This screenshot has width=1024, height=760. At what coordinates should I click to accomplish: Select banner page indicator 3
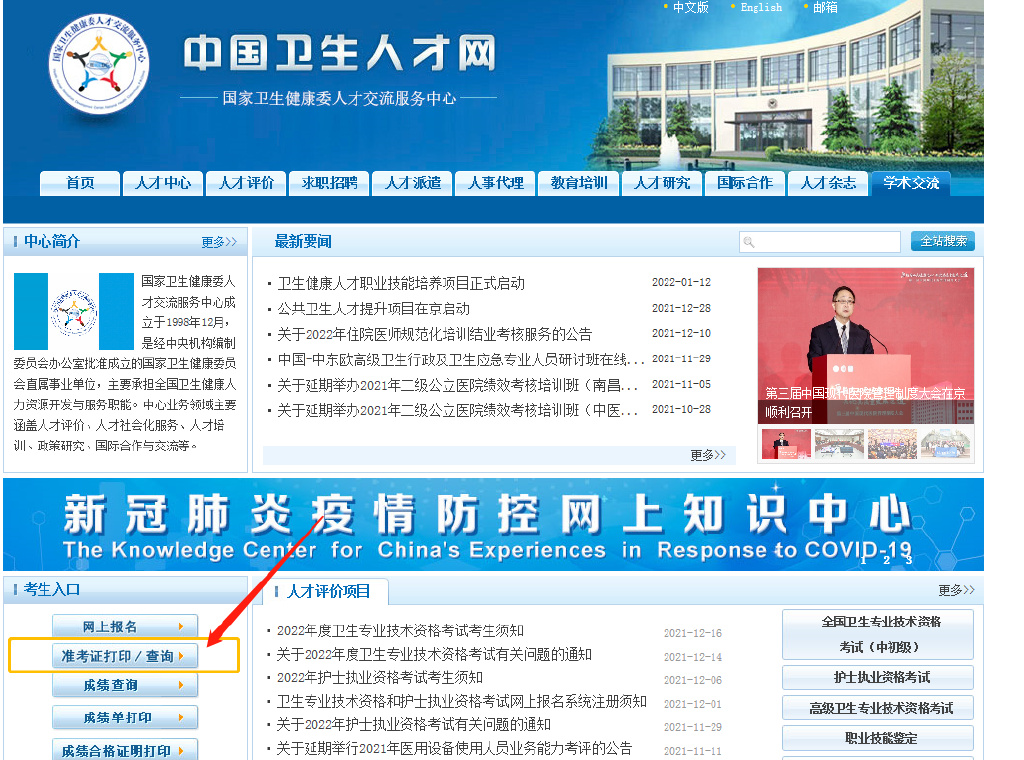(908, 560)
